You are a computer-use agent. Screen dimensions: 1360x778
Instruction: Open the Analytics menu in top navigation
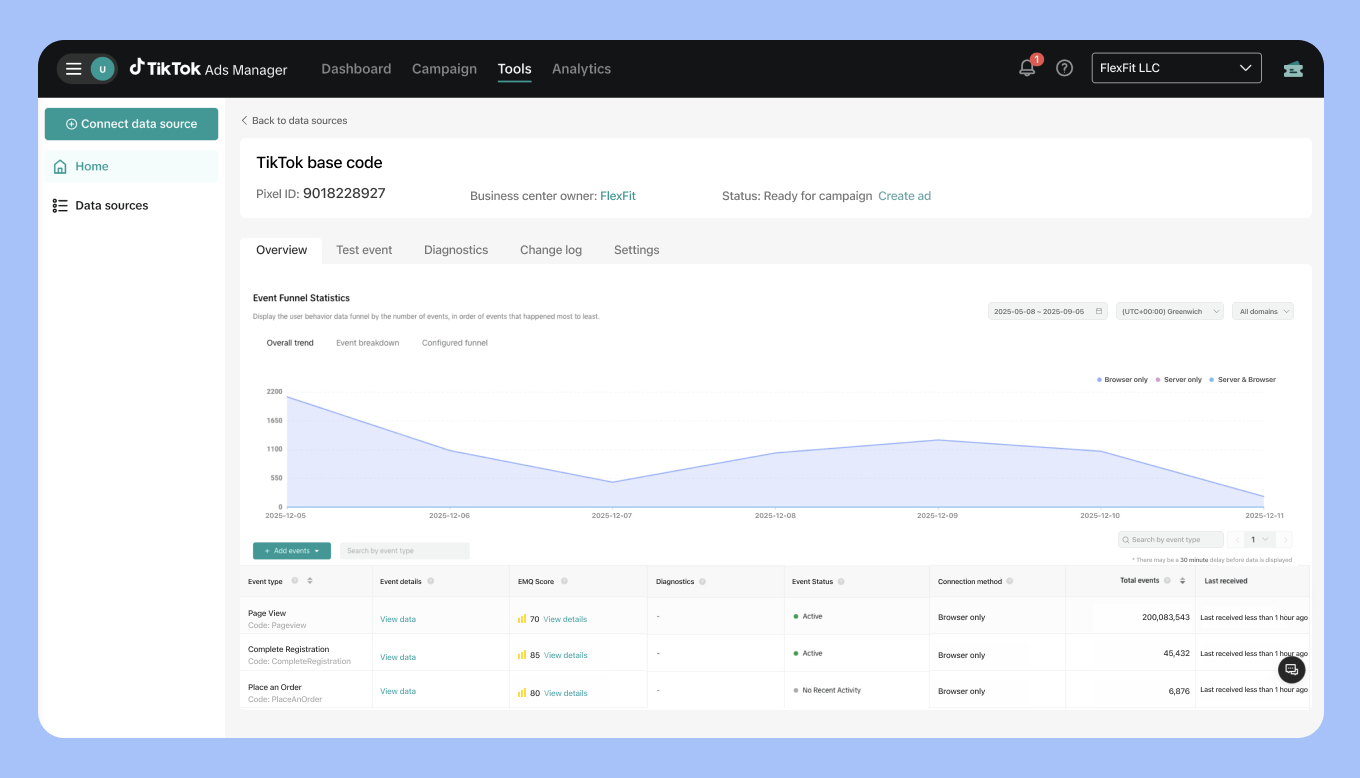[x=581, y=69]
